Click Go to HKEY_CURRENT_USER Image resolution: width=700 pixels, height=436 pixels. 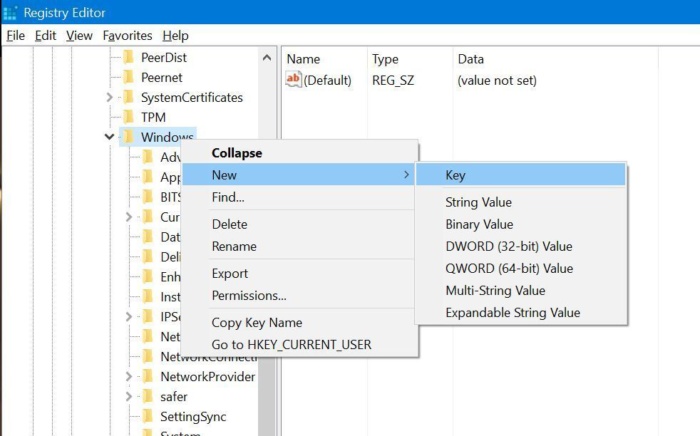point(291,344)
